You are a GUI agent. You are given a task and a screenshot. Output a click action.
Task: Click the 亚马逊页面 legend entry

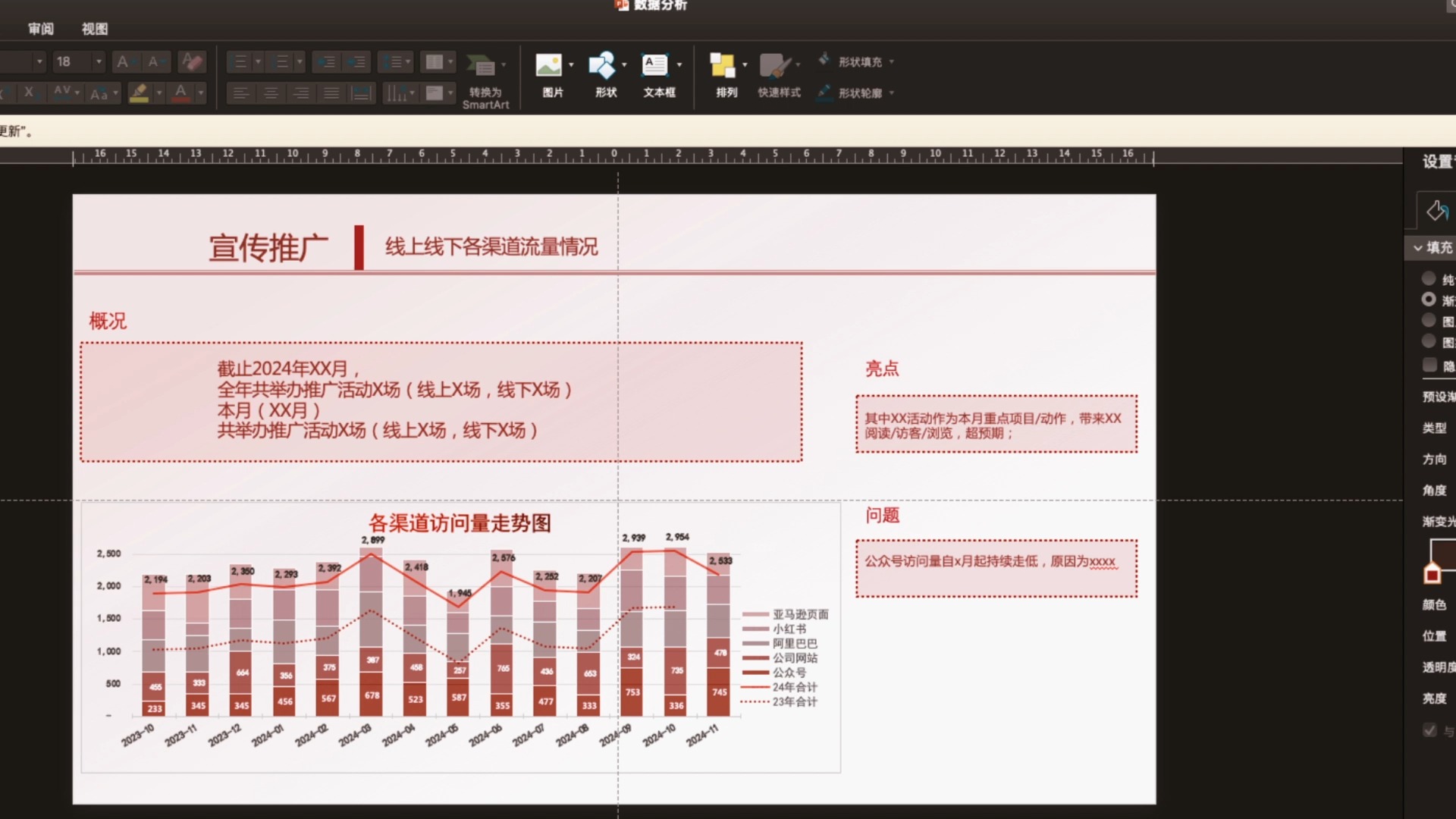coord(785,614)
